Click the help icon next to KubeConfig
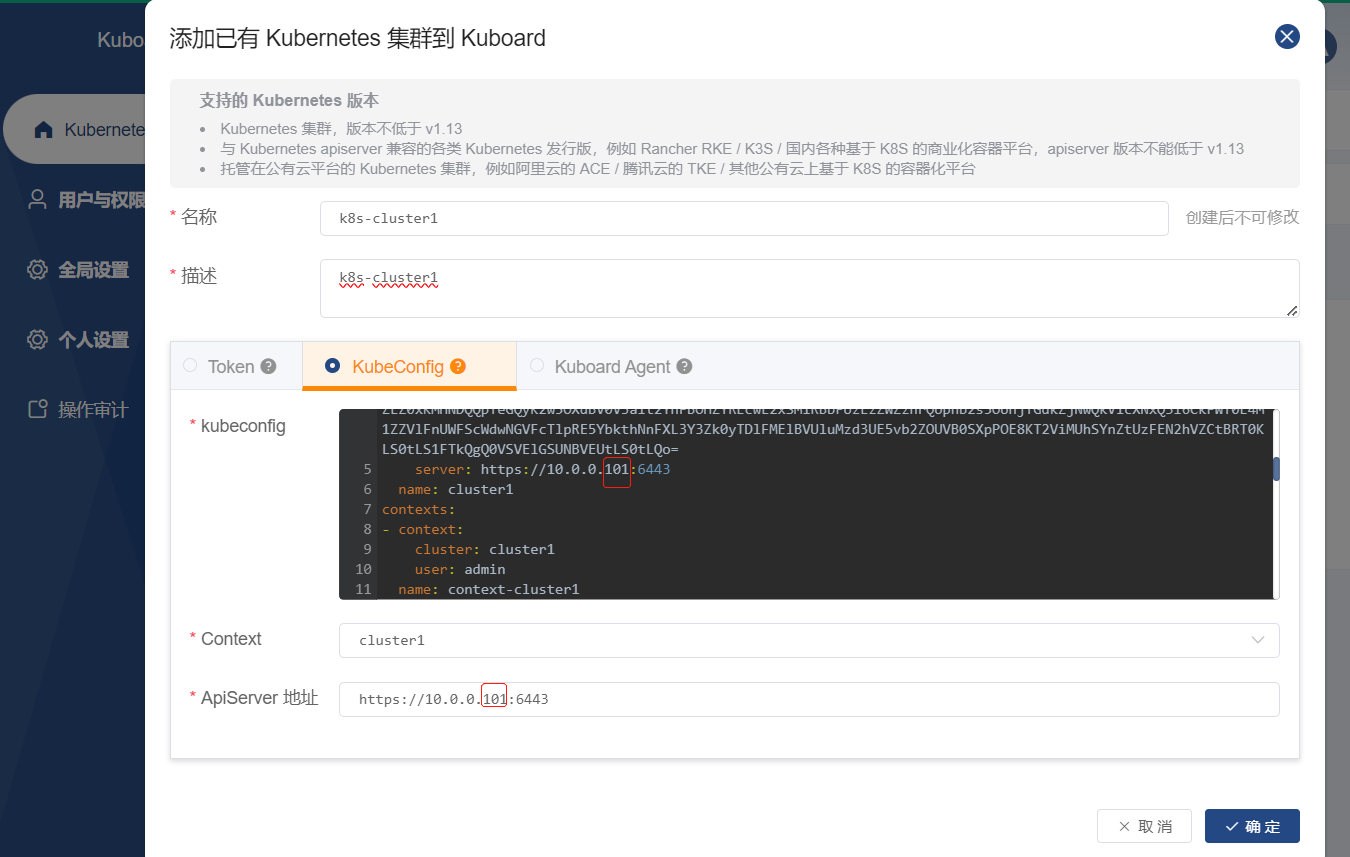1350x857 pixels. 458,367
